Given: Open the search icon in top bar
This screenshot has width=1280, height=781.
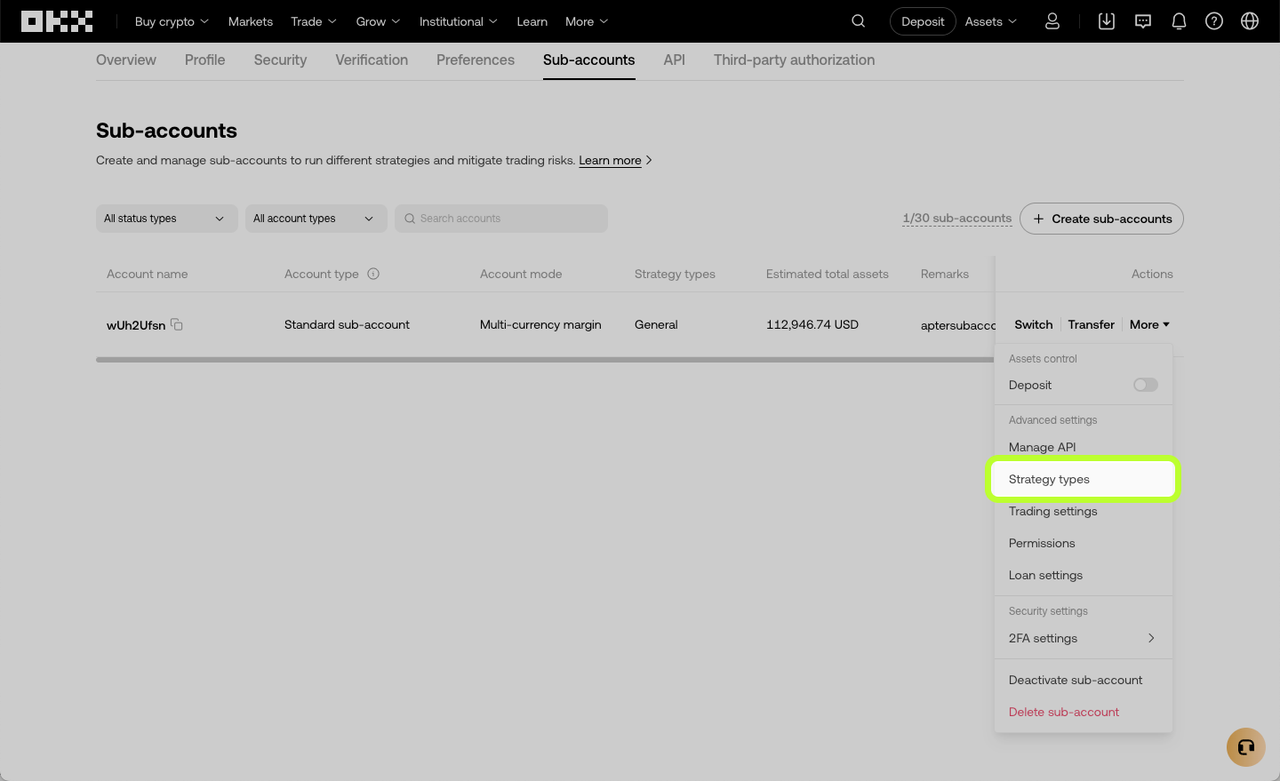Looking at the screenshot, I should [x=858, y=20].
